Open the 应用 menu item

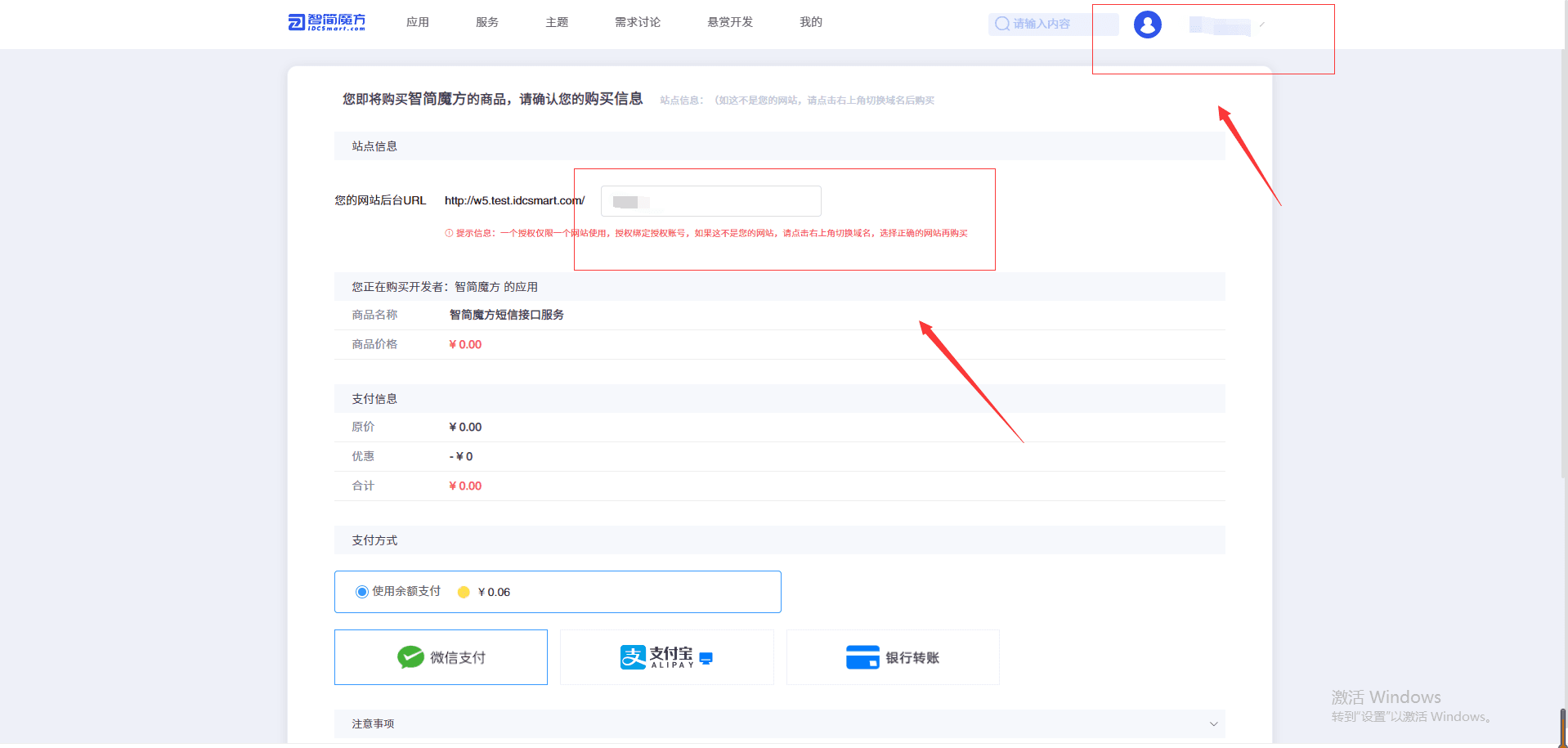coord(418,22)
